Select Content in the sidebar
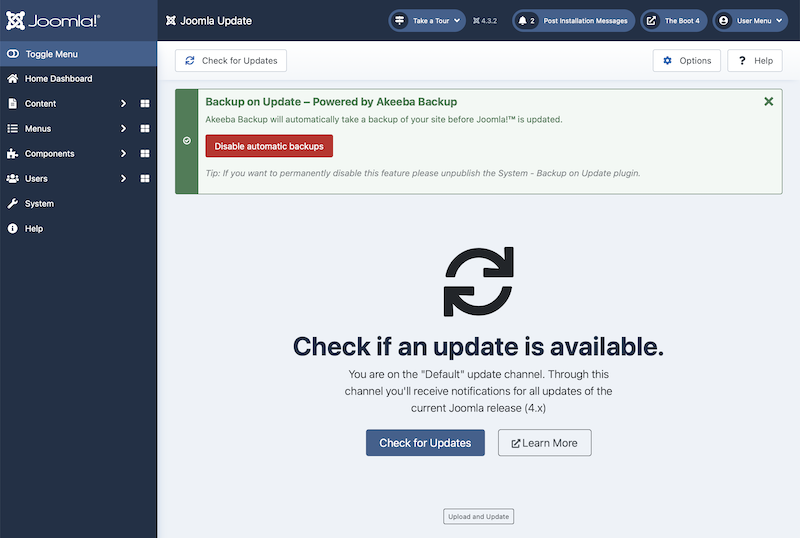Viewport: 800px width, 538px height. (40, 104)
